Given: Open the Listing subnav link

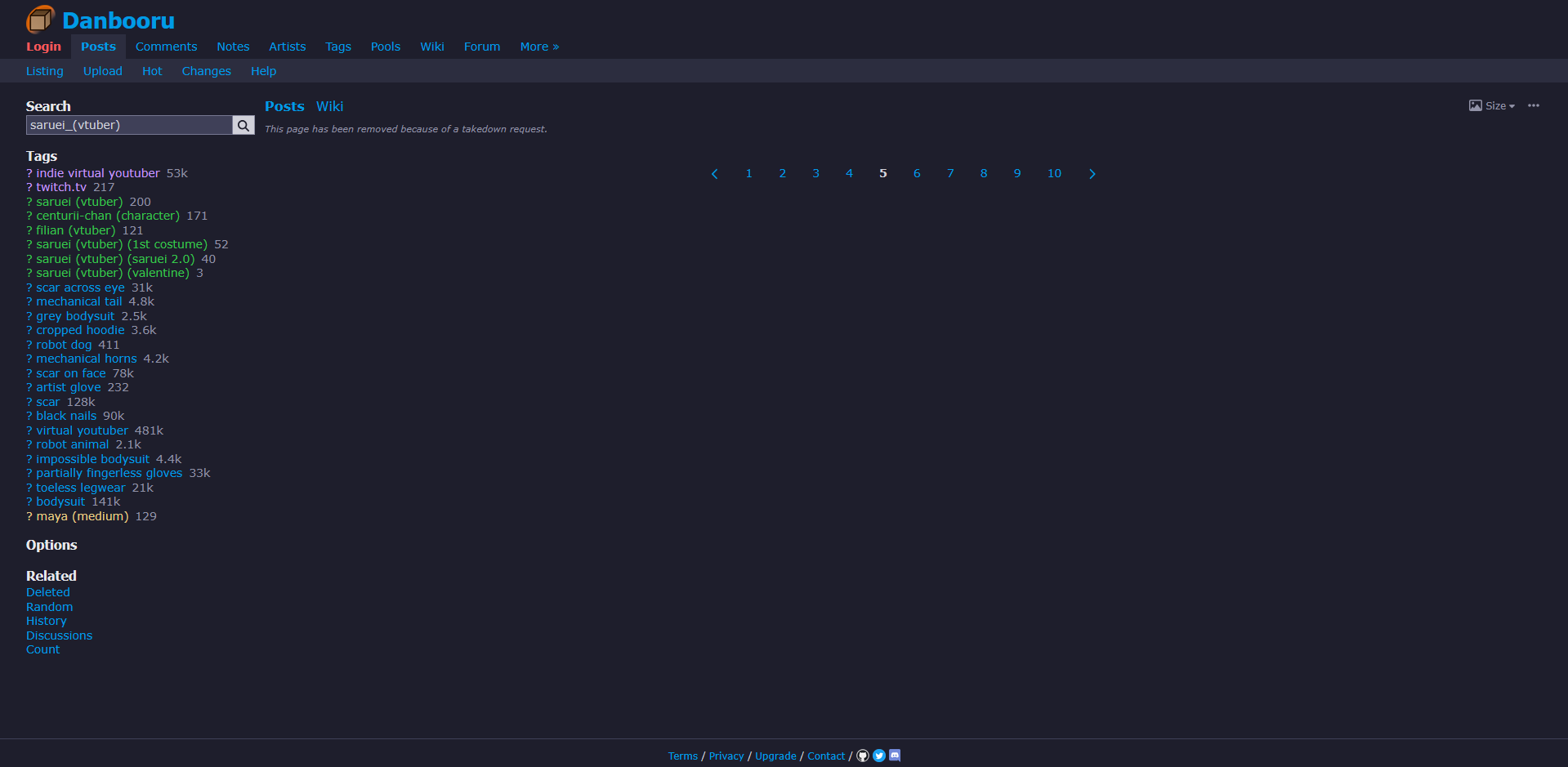Looking at the screenshot, I should tap(45, 71).
